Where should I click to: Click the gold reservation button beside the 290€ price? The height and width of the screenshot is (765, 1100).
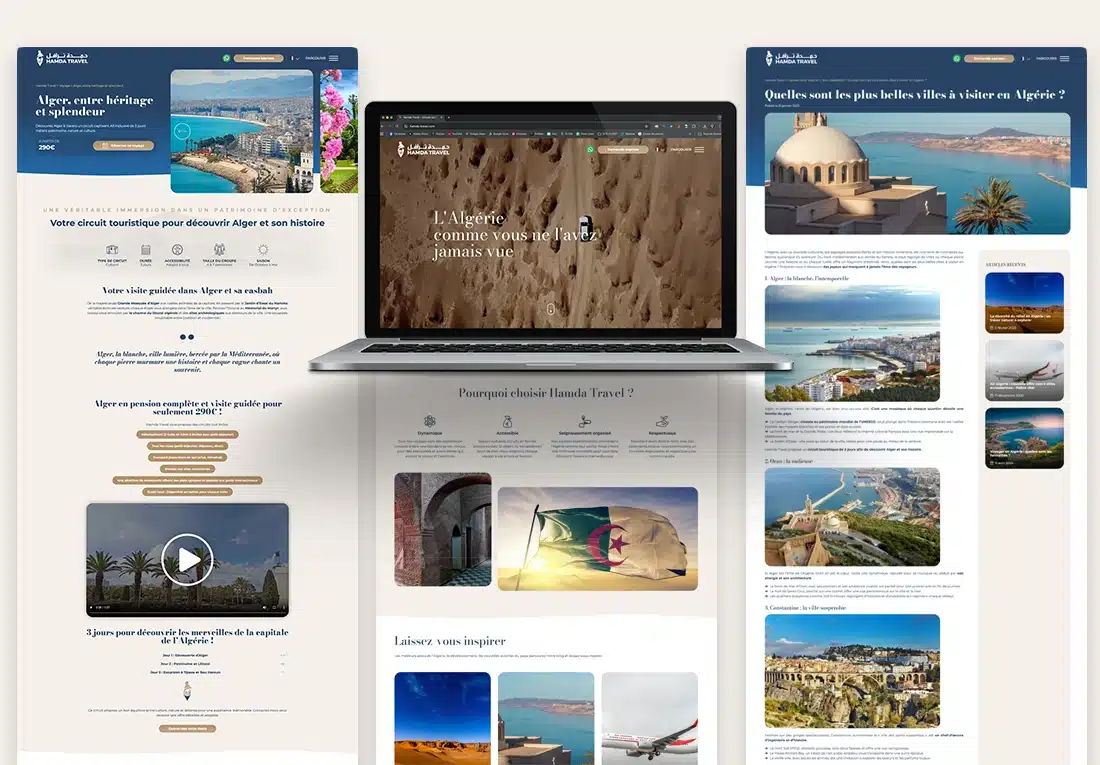click(124, 145)
